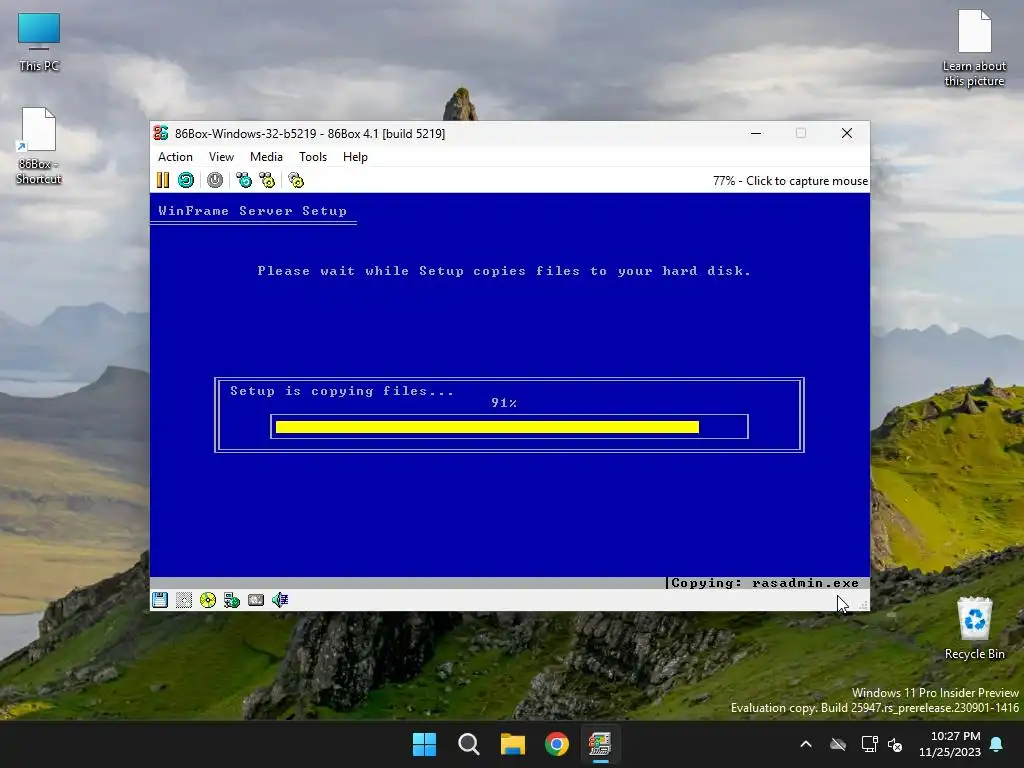Open the 86Box settings gear icon
The height and width of the screenshot is (768, 1024).
click(296, 180)
